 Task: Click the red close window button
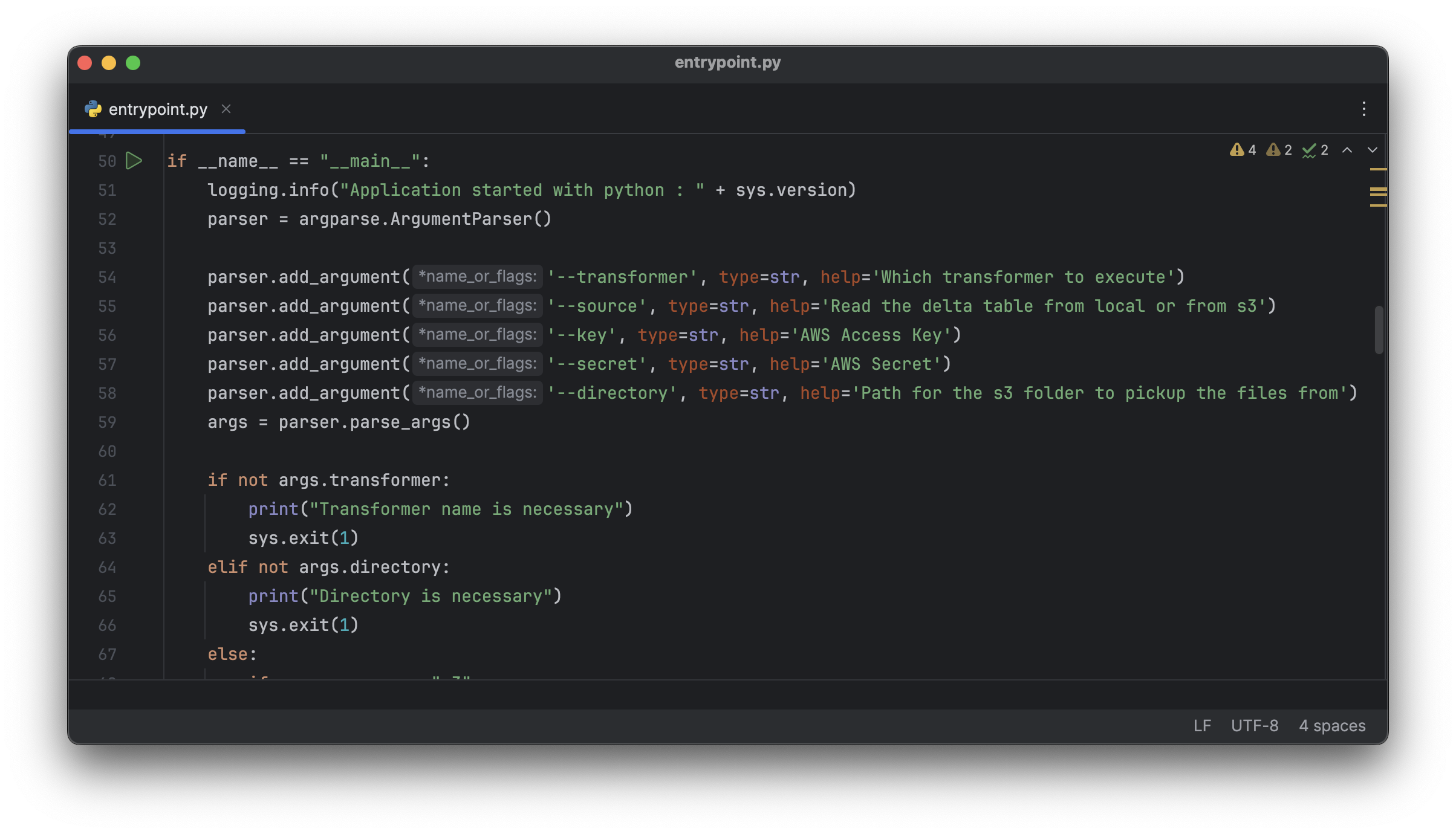[85, 63]
